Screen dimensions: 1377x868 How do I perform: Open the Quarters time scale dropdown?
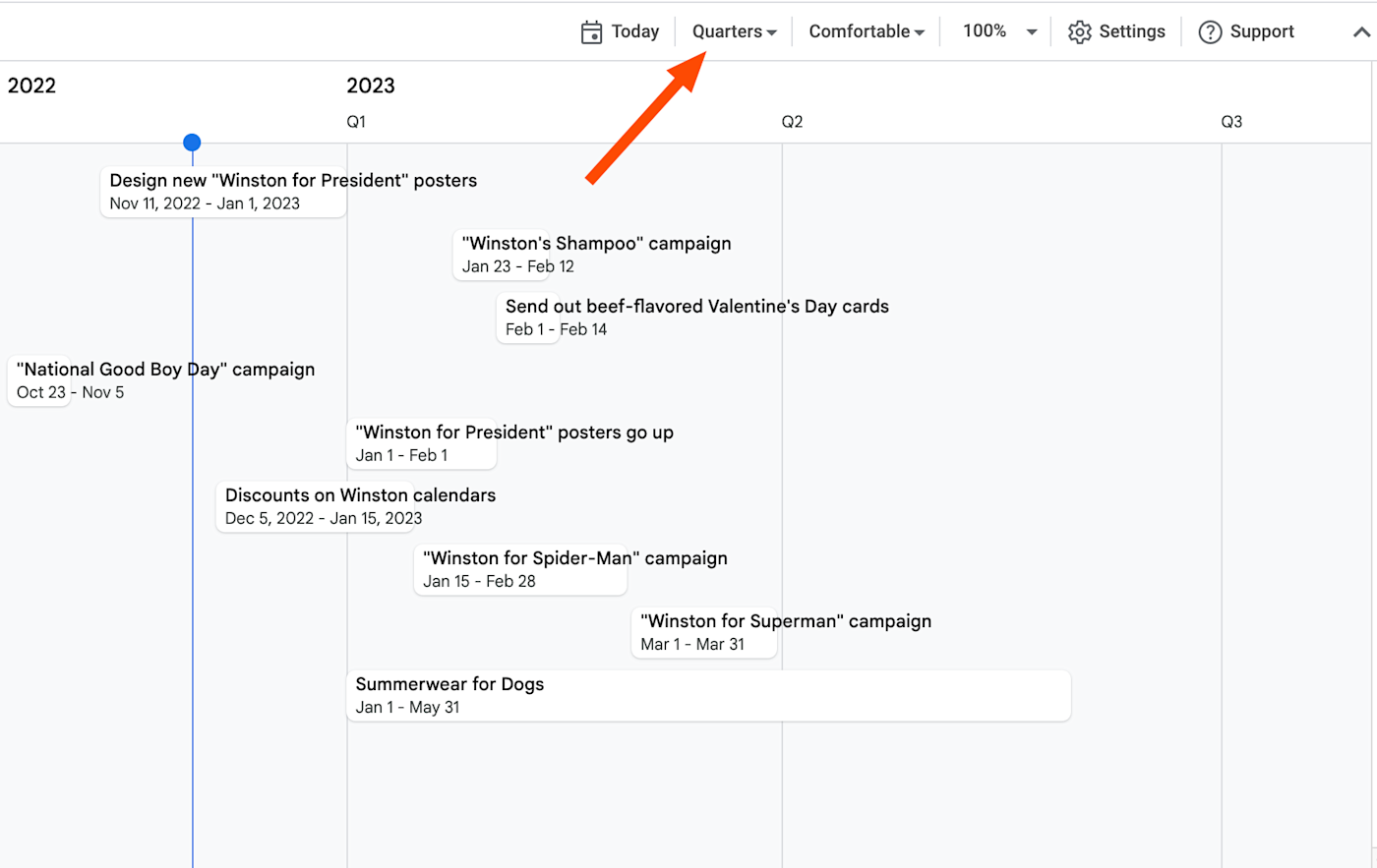tap(734, 31)
